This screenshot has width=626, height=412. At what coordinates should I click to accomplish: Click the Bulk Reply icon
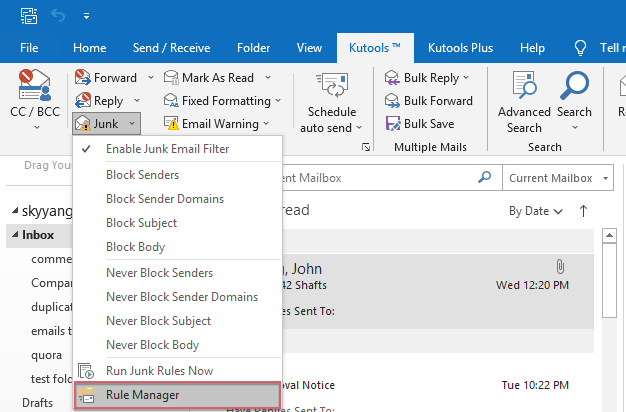392,78
